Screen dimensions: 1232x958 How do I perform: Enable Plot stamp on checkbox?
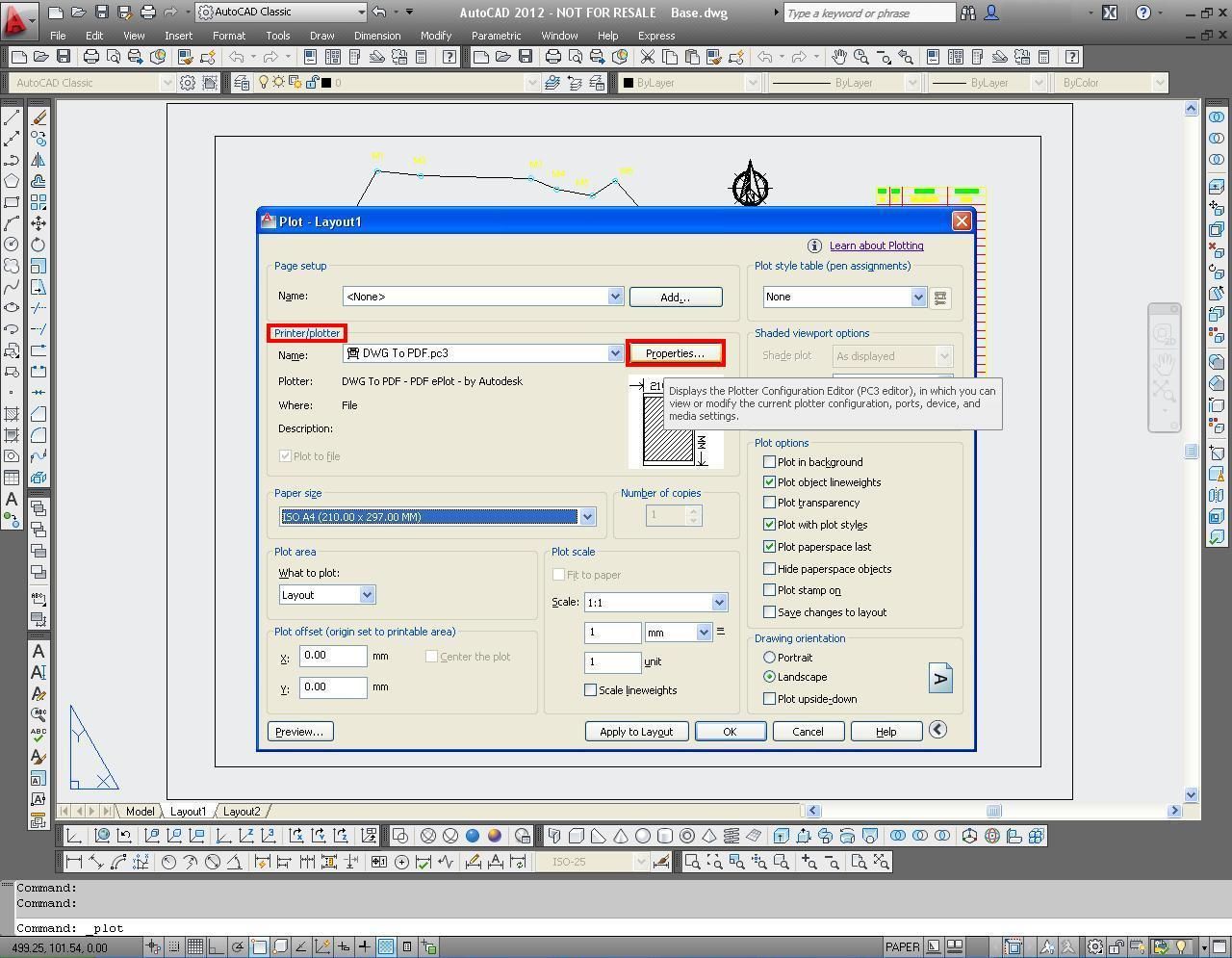click(769, 590)
